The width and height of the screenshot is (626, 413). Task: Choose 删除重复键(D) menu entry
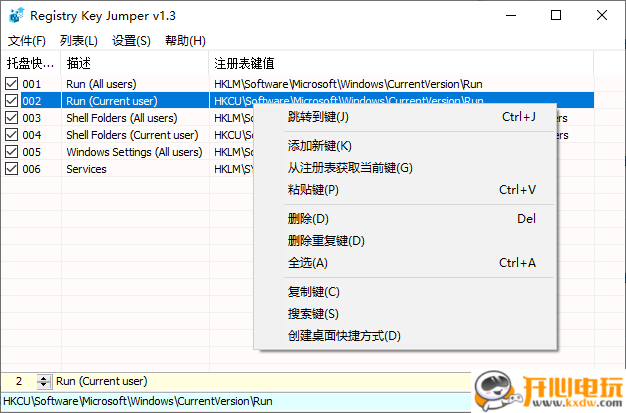click(405, 241)
